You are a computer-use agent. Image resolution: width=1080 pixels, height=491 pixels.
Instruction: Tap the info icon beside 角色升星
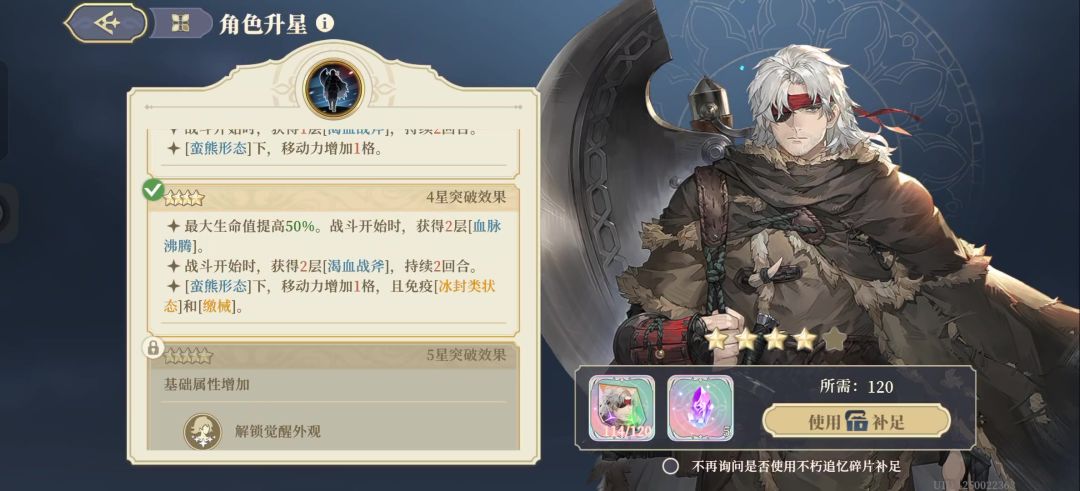(325, 23)
